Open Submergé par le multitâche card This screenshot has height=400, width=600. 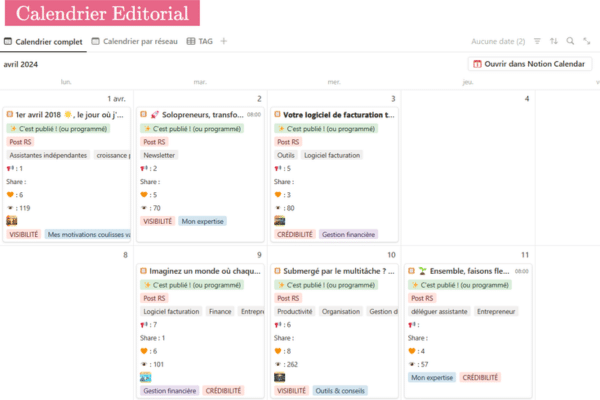(334, 331)
